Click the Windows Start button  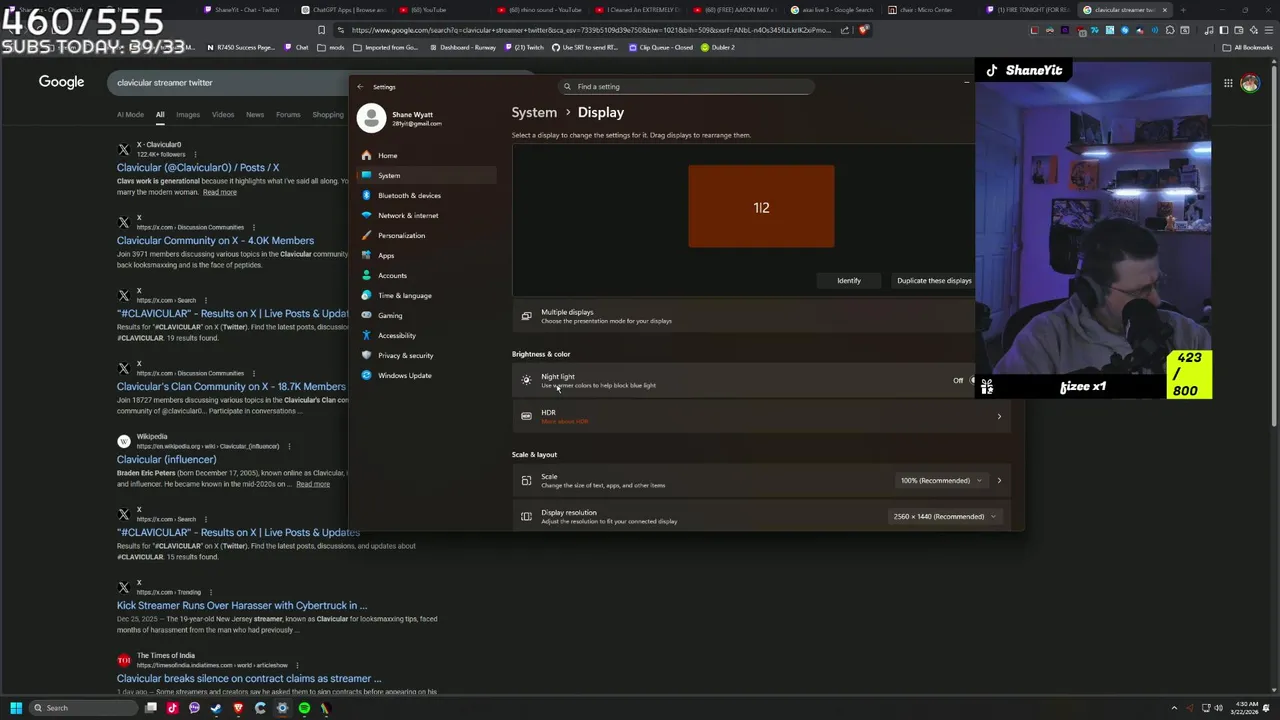[16, 708]
